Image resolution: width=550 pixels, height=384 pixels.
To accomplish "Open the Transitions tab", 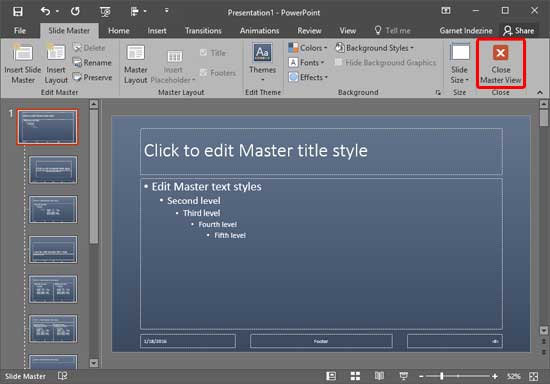I will (x=203, y=31).
